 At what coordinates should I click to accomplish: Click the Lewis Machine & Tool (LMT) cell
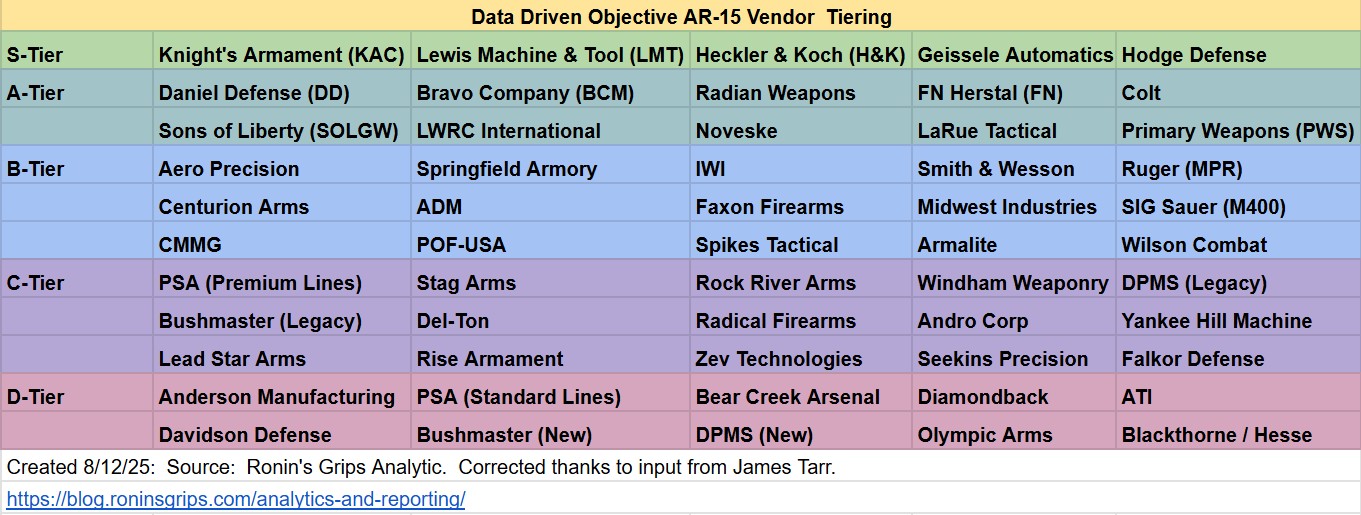tap(551, 55)
